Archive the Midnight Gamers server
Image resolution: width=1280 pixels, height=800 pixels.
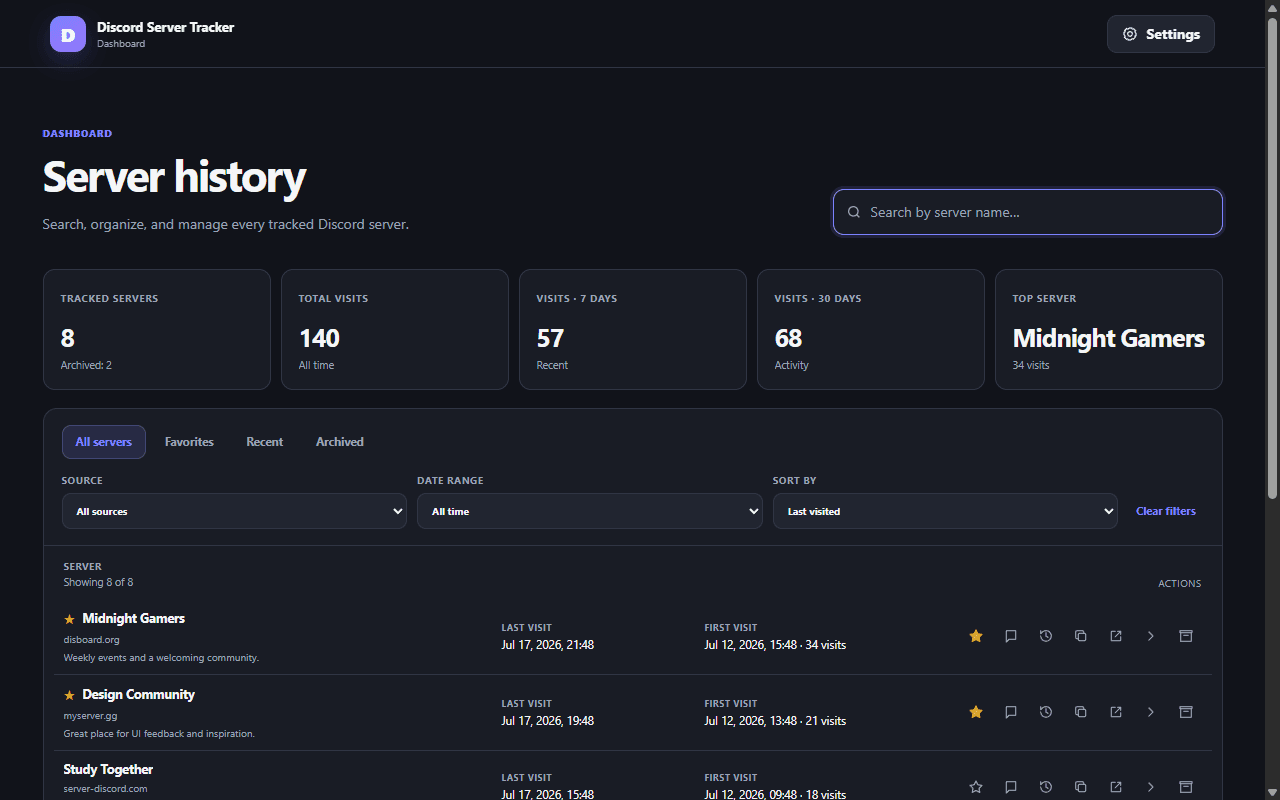point(1186,636)
